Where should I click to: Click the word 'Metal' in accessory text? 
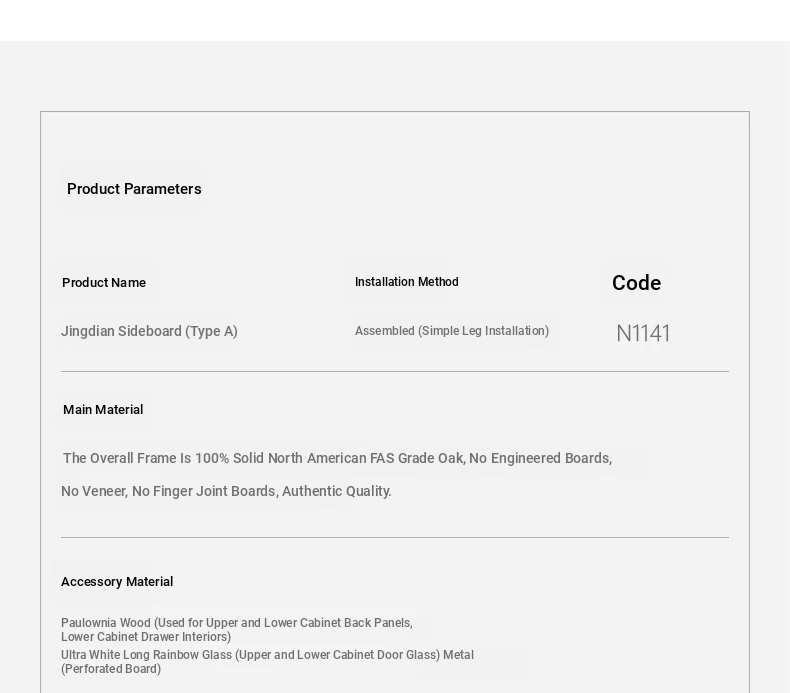point(458,655)
